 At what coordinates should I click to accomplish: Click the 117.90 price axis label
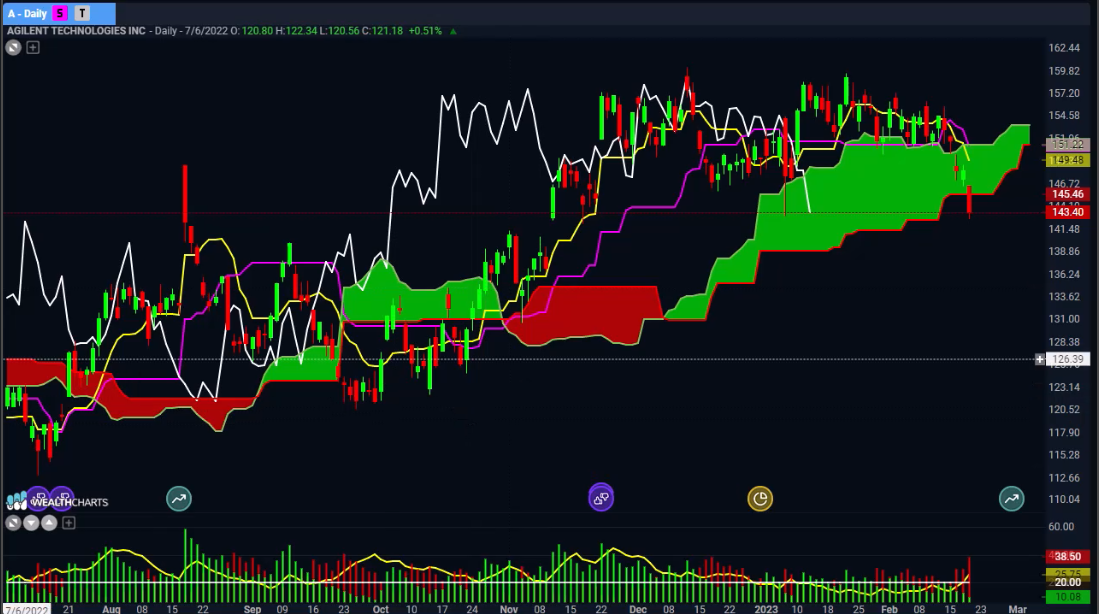1064,432
